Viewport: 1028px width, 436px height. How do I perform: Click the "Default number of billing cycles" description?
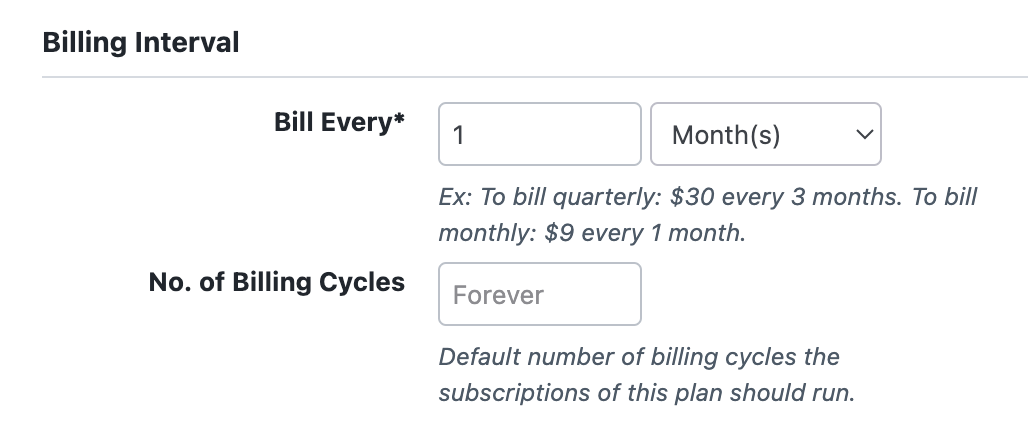click(x=639, y=357)
